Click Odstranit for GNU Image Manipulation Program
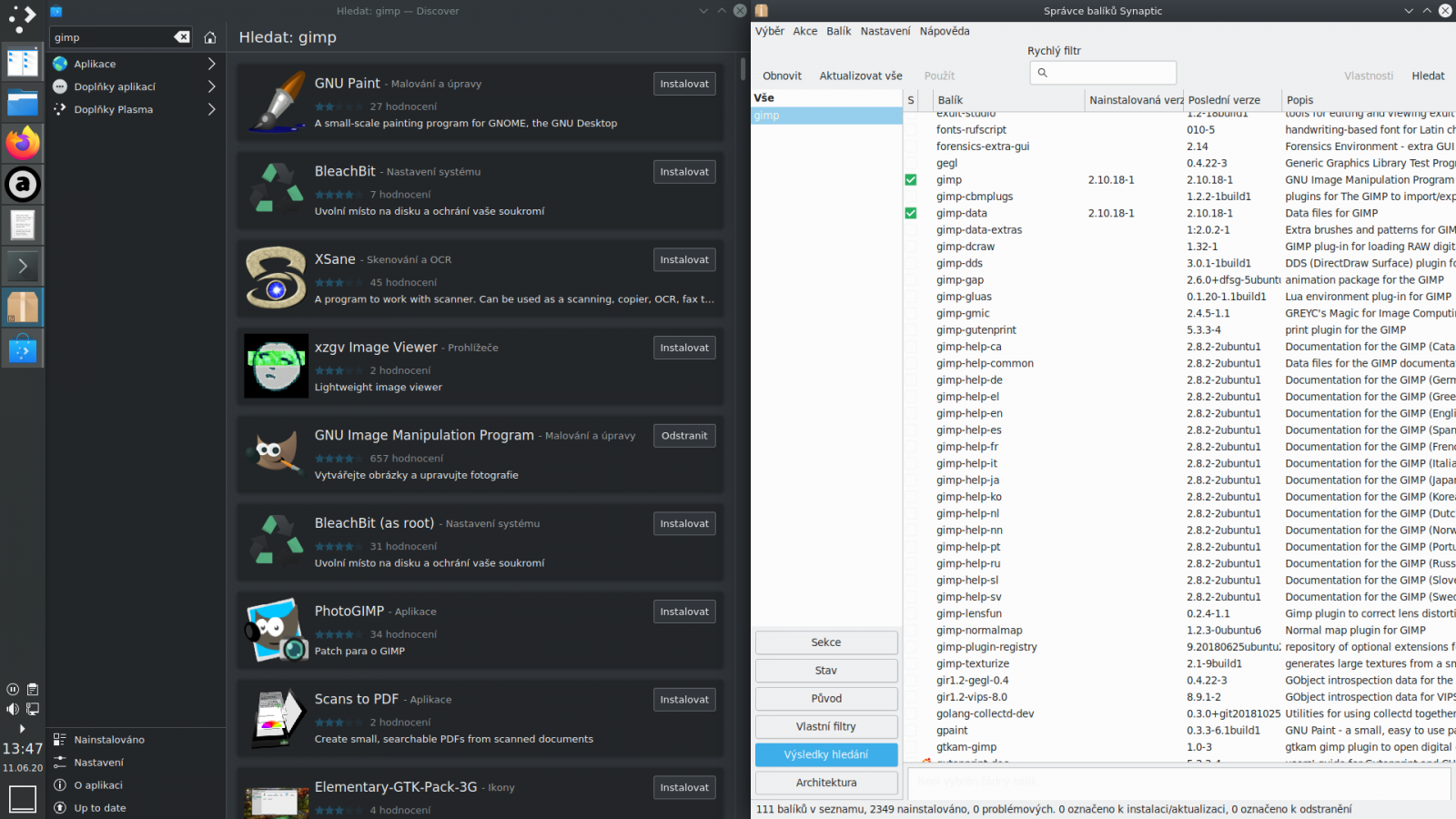 684,435
